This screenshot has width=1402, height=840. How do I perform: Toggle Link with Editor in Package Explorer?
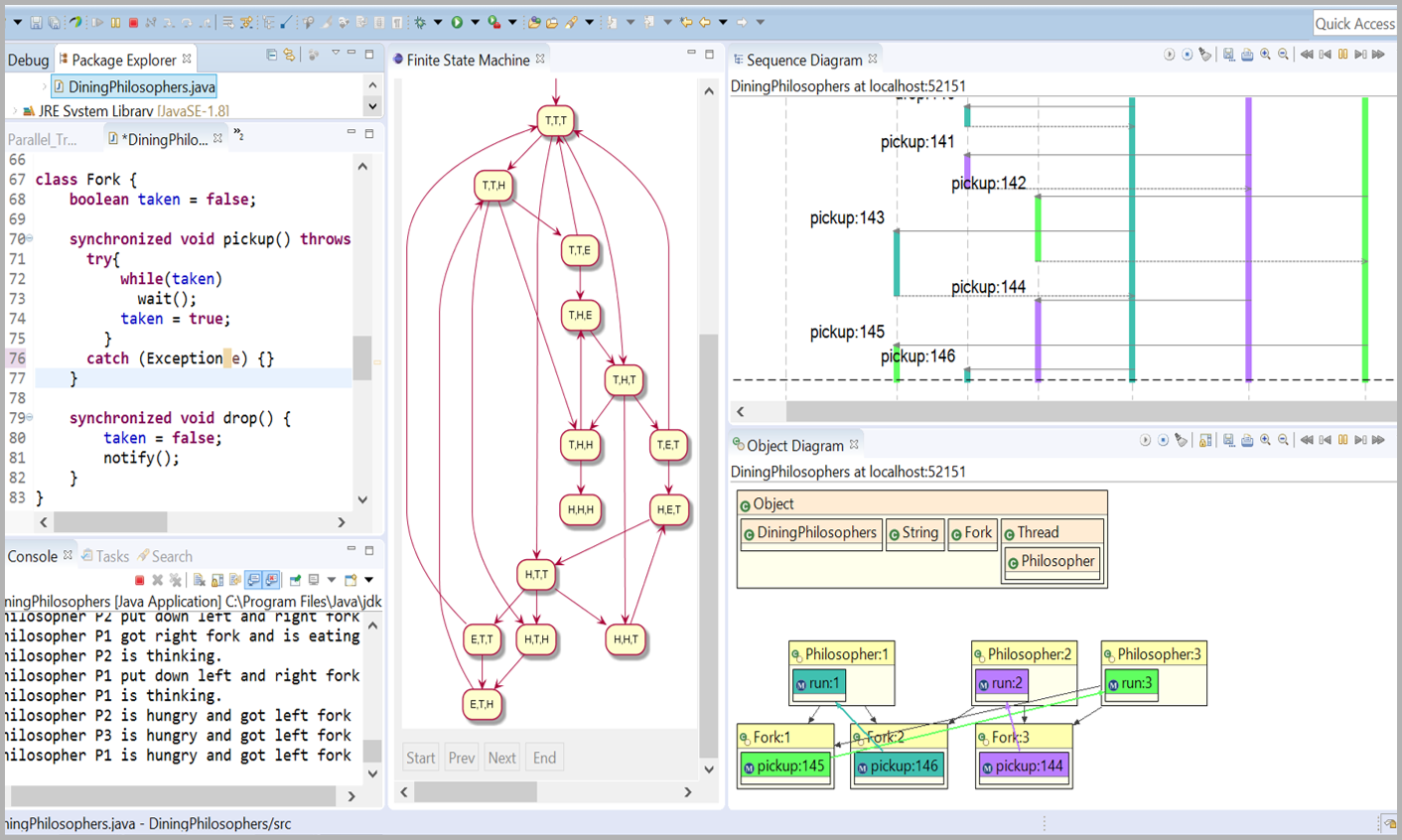pos(289,56)
